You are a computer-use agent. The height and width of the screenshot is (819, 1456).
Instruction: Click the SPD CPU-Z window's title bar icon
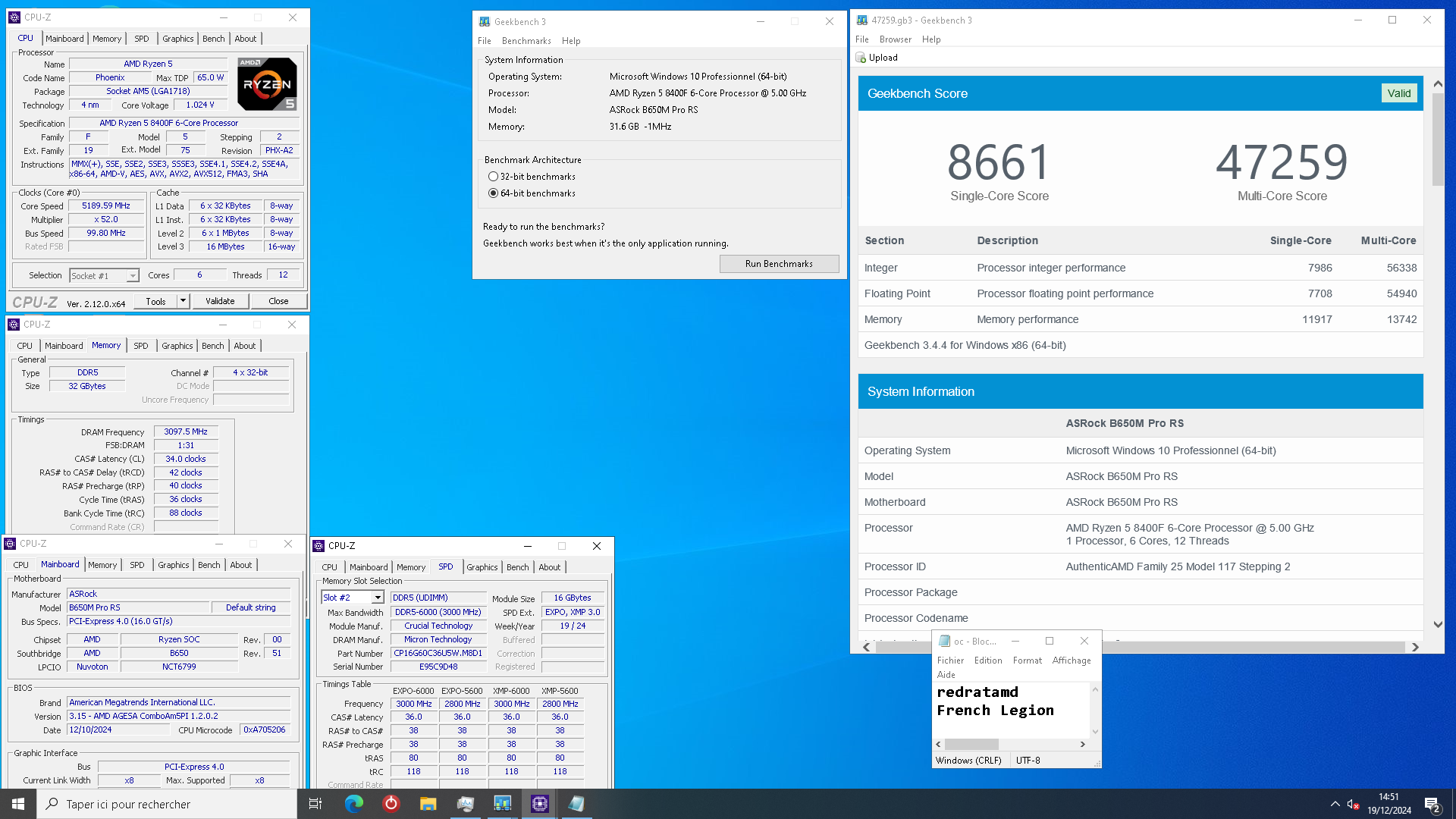(319, 546)
